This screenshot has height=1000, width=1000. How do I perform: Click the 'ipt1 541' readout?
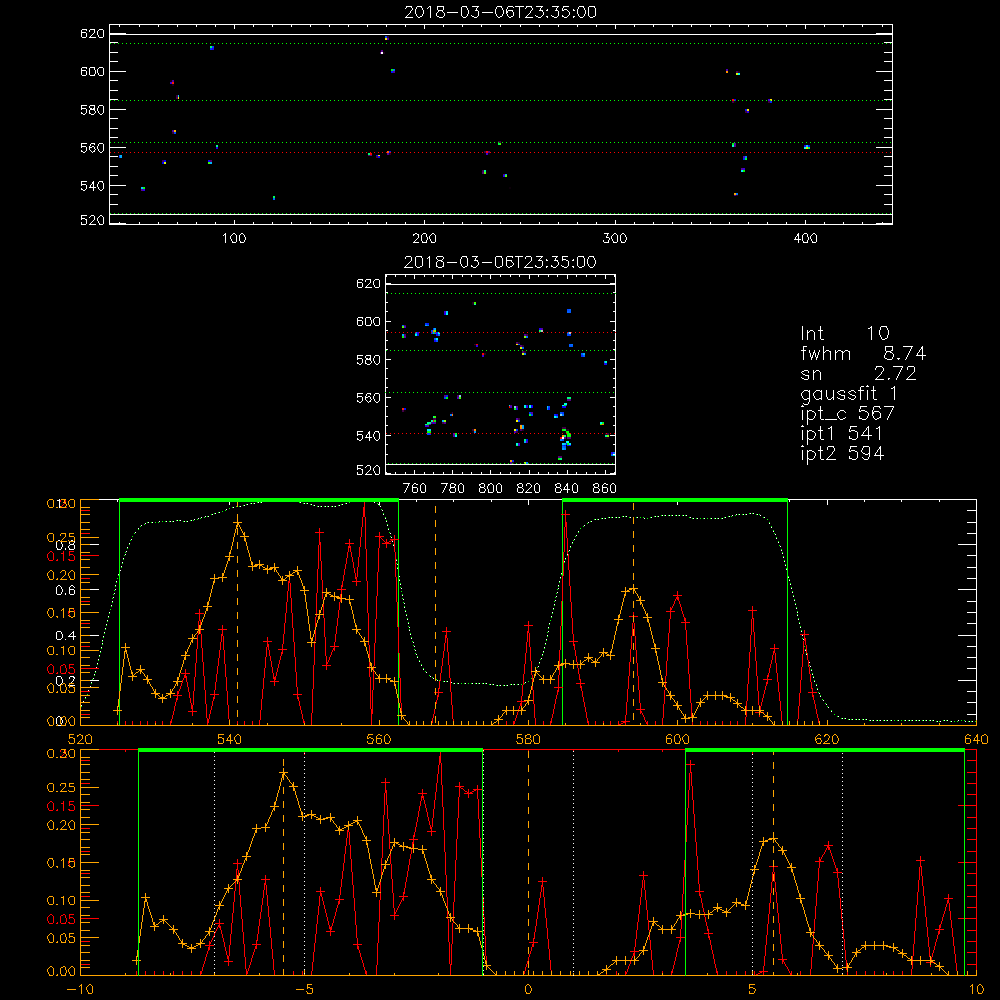841,434
